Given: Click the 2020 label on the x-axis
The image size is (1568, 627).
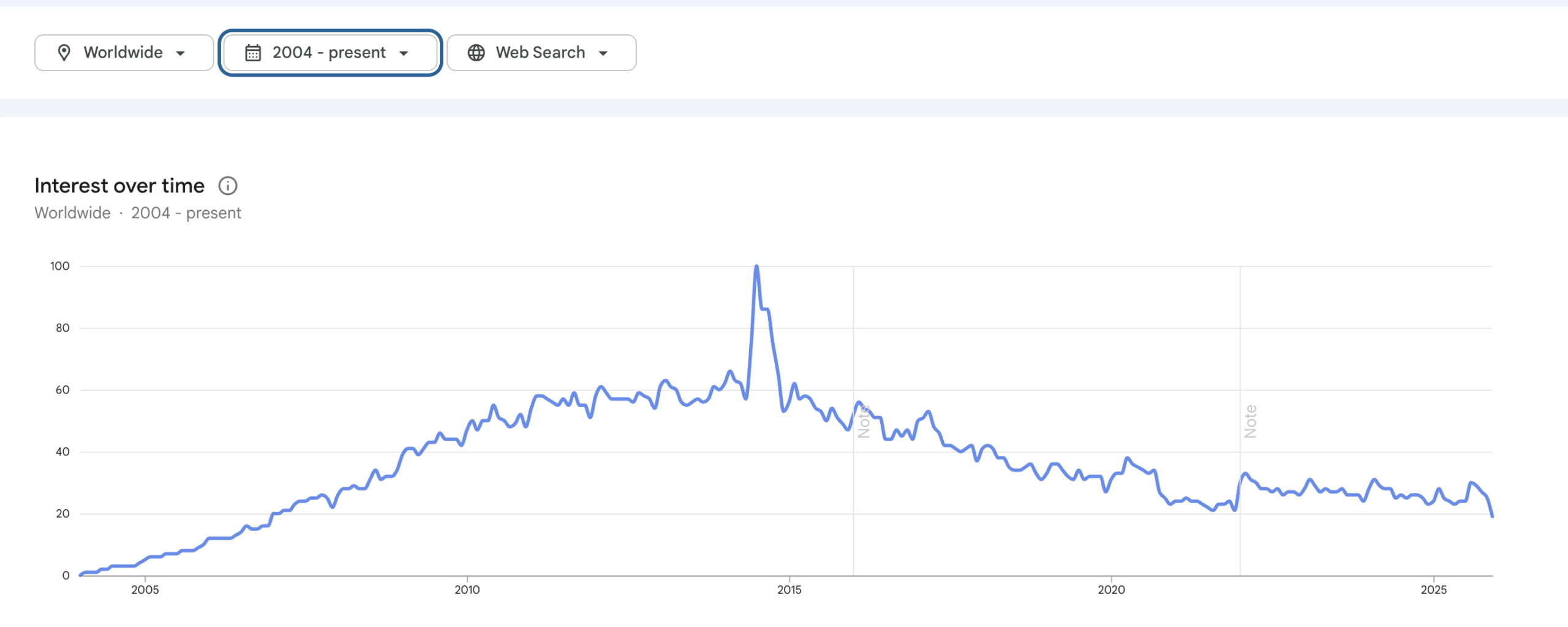Looking at the screenshot, I should (1111, 590).
